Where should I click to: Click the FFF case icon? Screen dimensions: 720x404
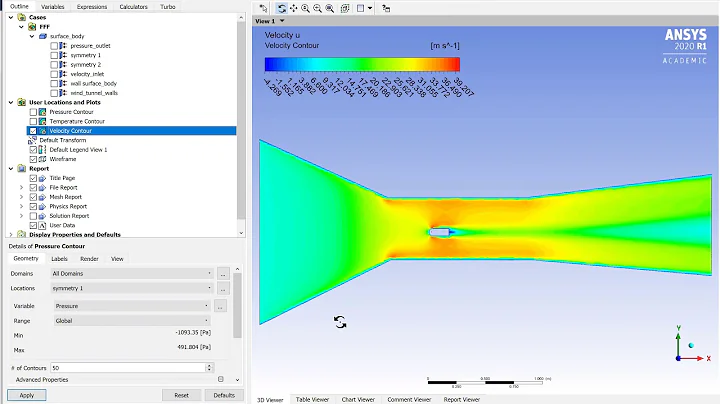[x=32, y=27]
